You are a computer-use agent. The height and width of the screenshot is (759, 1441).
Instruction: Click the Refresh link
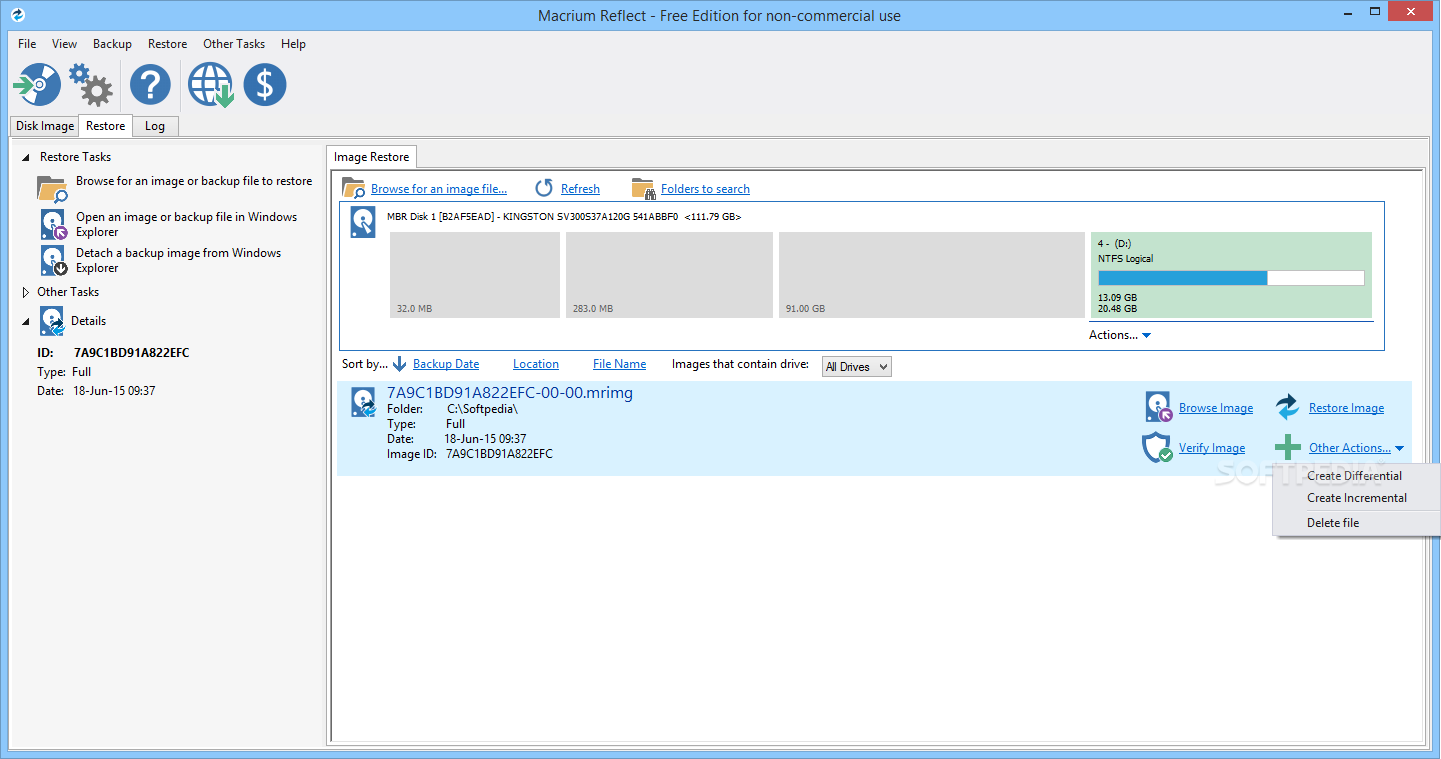[580, 189]
